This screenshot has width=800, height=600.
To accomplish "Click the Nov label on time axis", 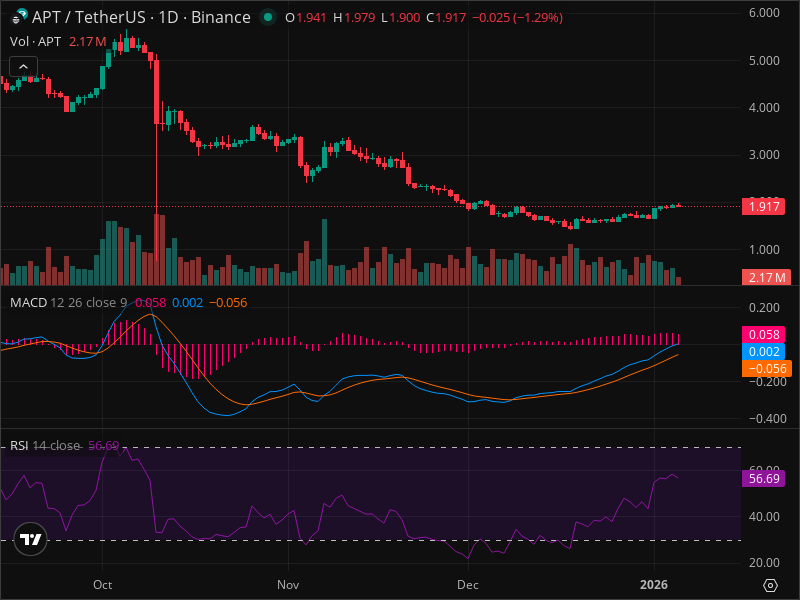I will tap(288, 585).
